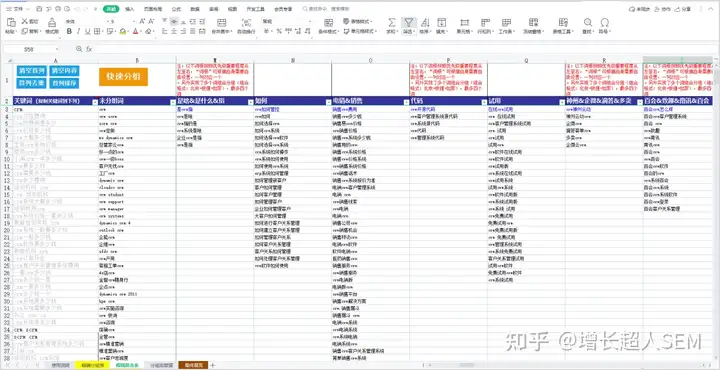Viewport: 720px width, 370px height.
Task: Click the decrease font size icon
Action: tap(152, 21)
